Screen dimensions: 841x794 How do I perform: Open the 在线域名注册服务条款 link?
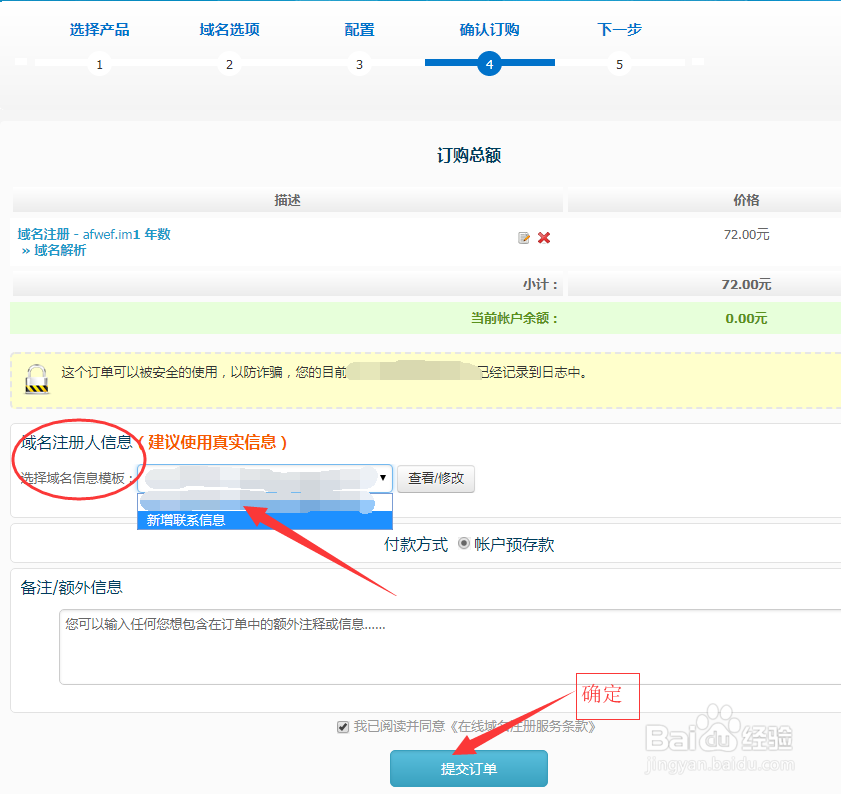click(x=522, y=726)
